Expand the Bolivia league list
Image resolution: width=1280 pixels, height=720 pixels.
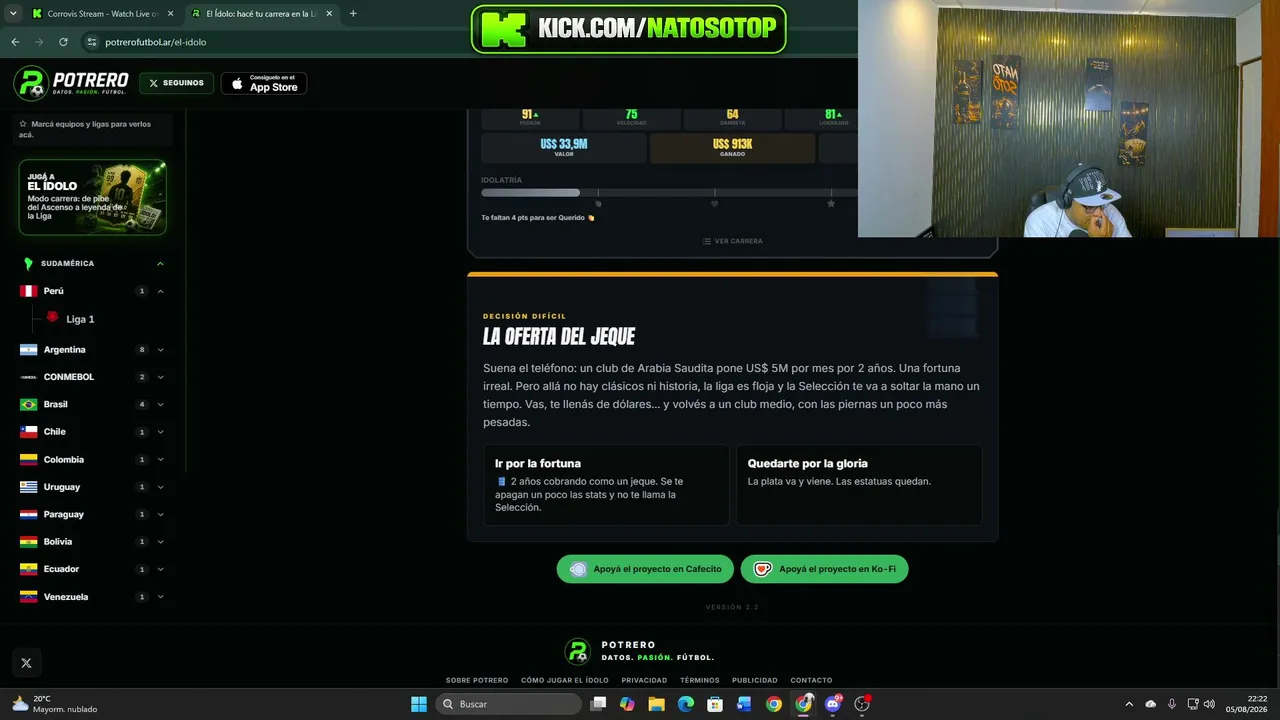click(x=160, y=541)
